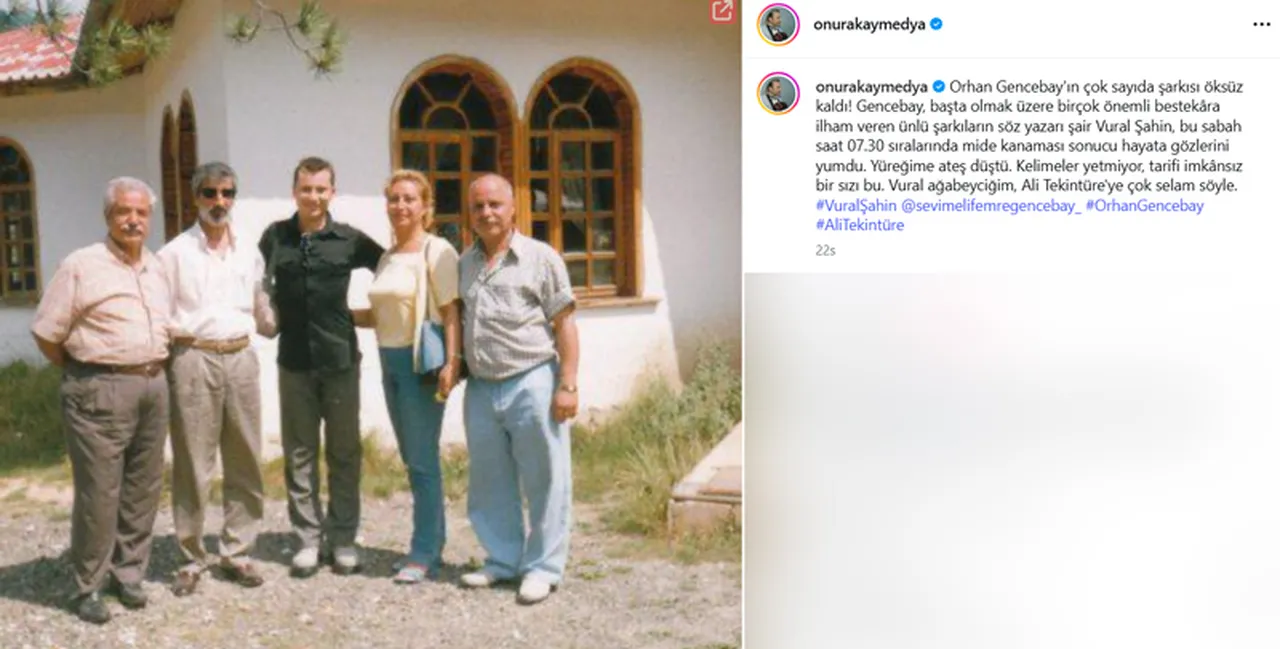1280x649 pixels.
Task: Click the verified badge in the post header
Action: [x=936, y=25]
